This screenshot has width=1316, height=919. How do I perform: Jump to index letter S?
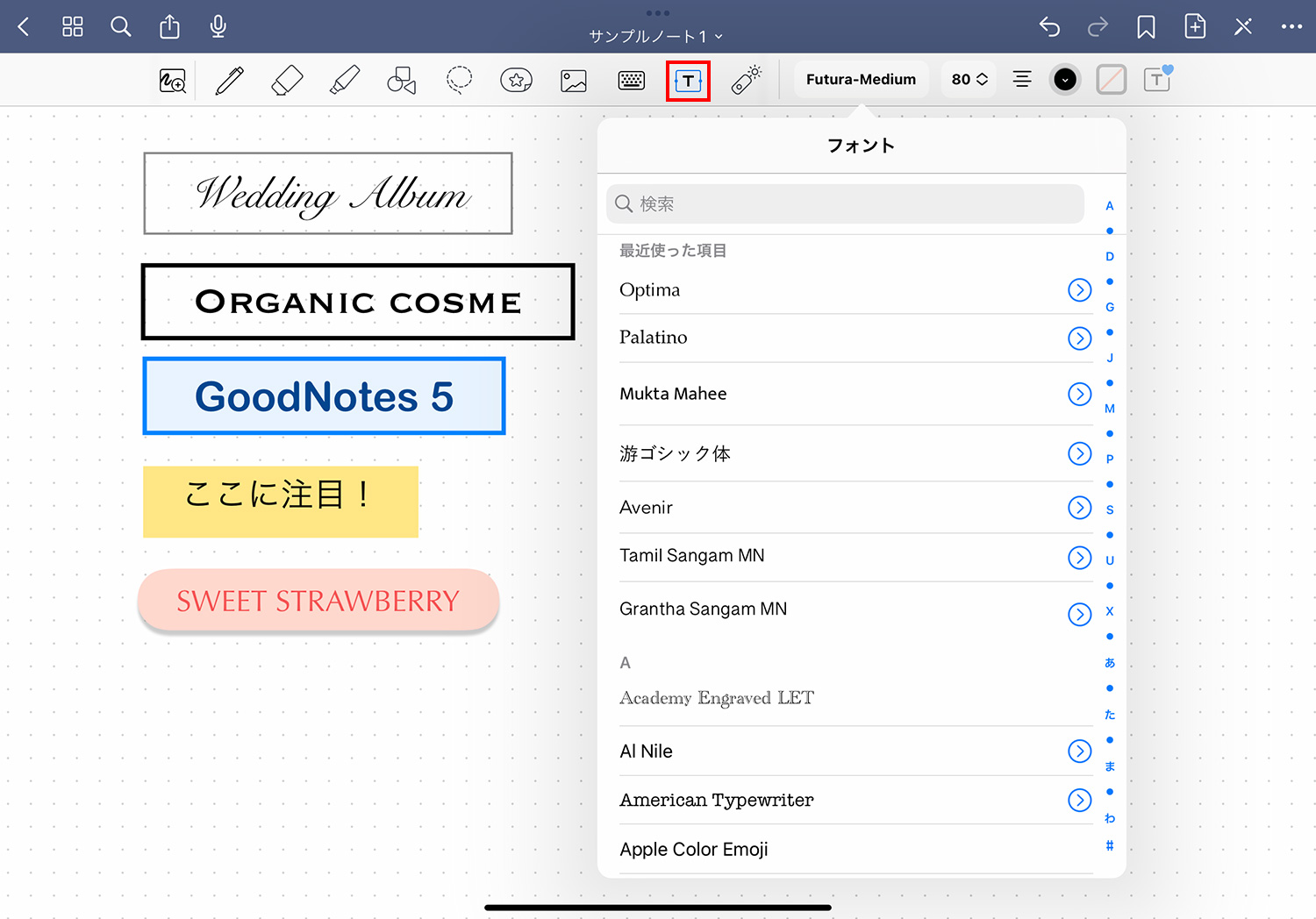(x=1110, y=509)
